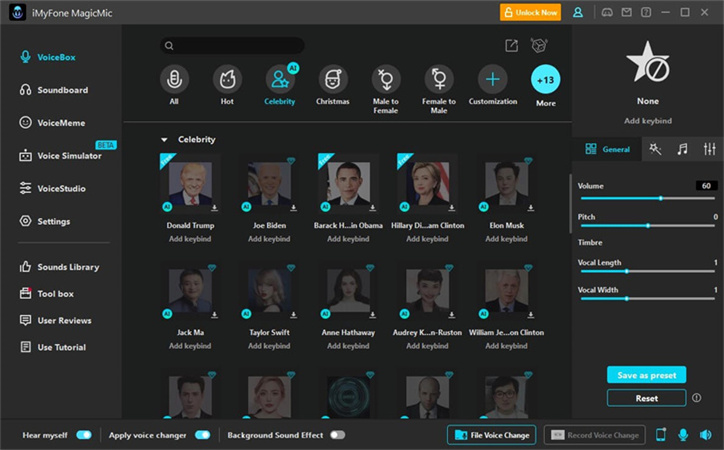Favorite the Anne Hathaway voice
Viewport: 724px width, 450px height.
pos(370,268)
